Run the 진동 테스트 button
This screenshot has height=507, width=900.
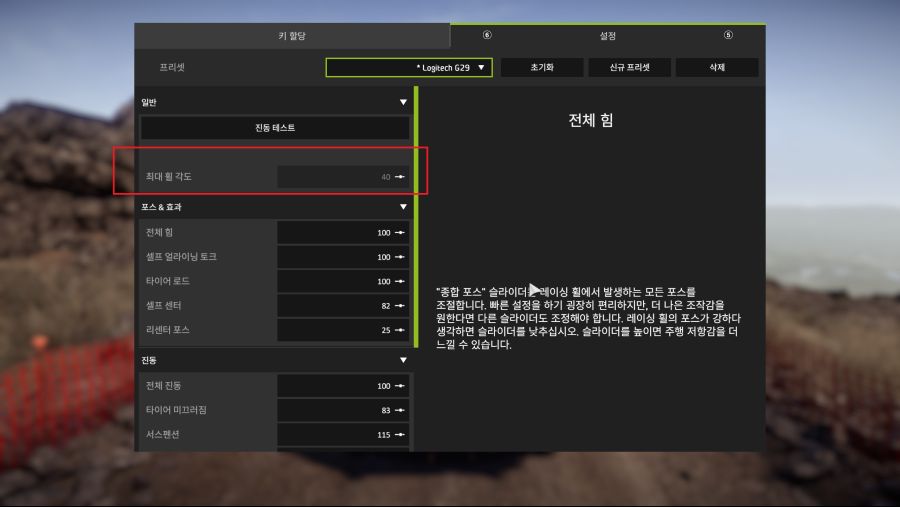(x=275, y=127)
